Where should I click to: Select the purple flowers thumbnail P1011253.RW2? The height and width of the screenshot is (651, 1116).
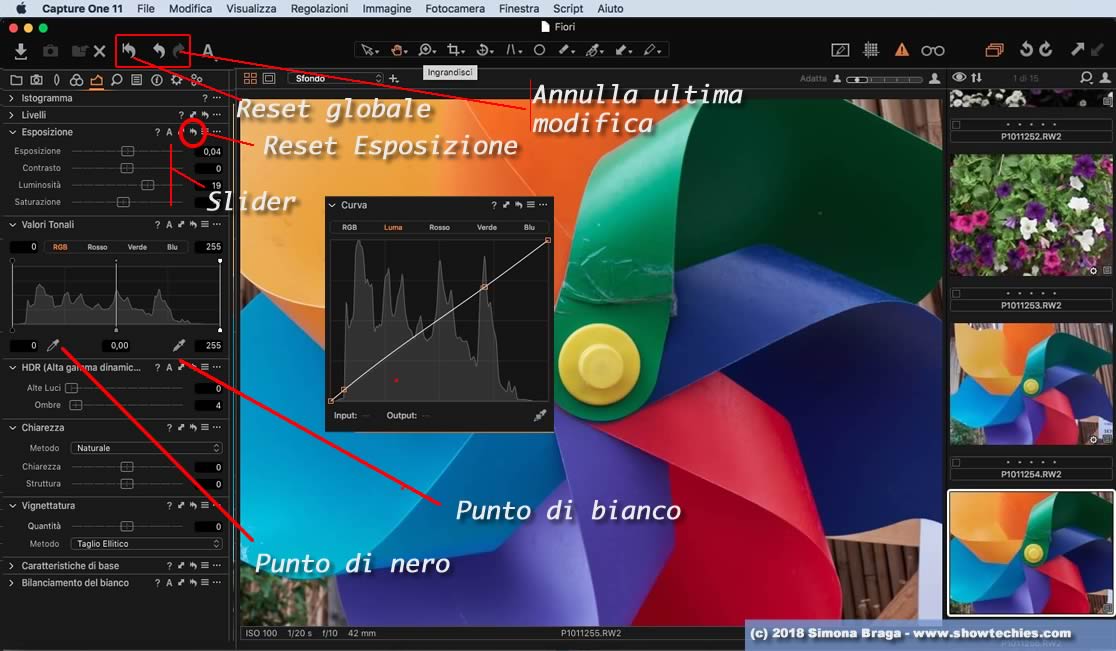point(1031,216)
